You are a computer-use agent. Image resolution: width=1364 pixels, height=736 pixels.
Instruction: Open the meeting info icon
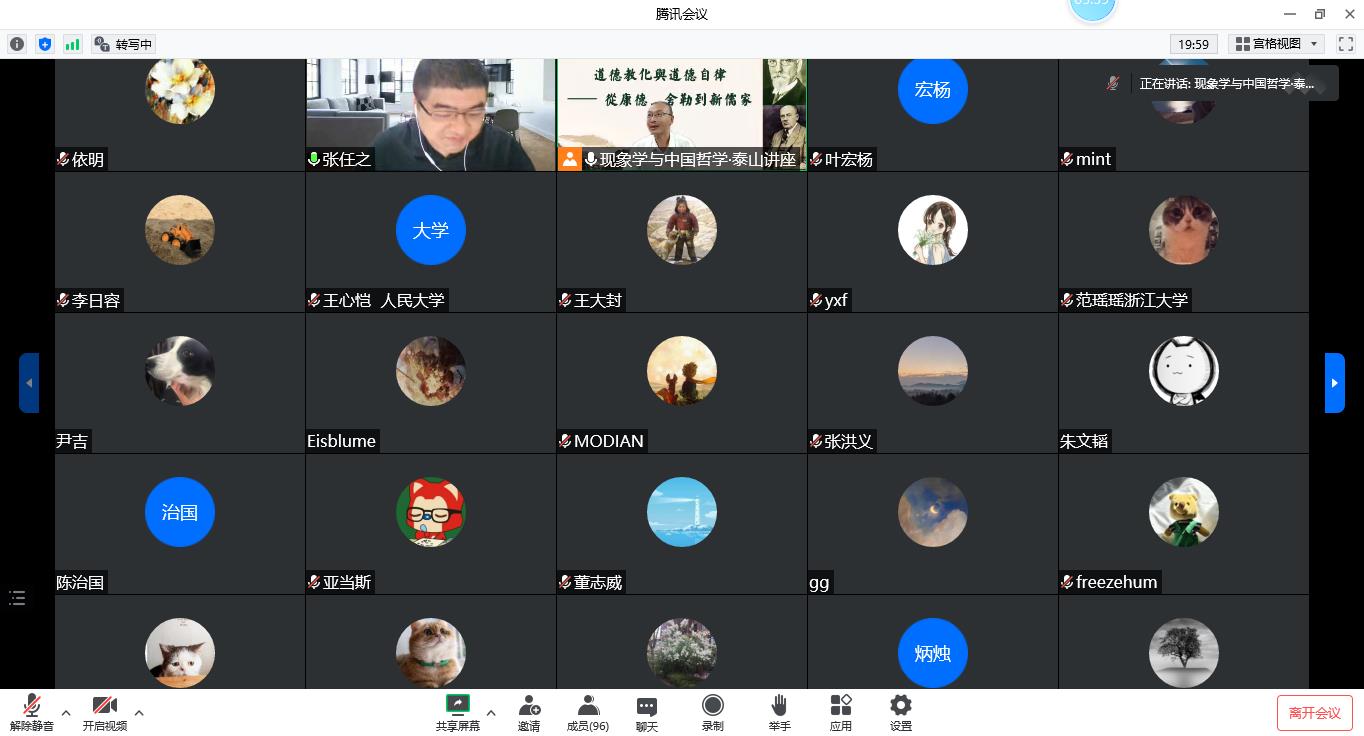[17, 44]
